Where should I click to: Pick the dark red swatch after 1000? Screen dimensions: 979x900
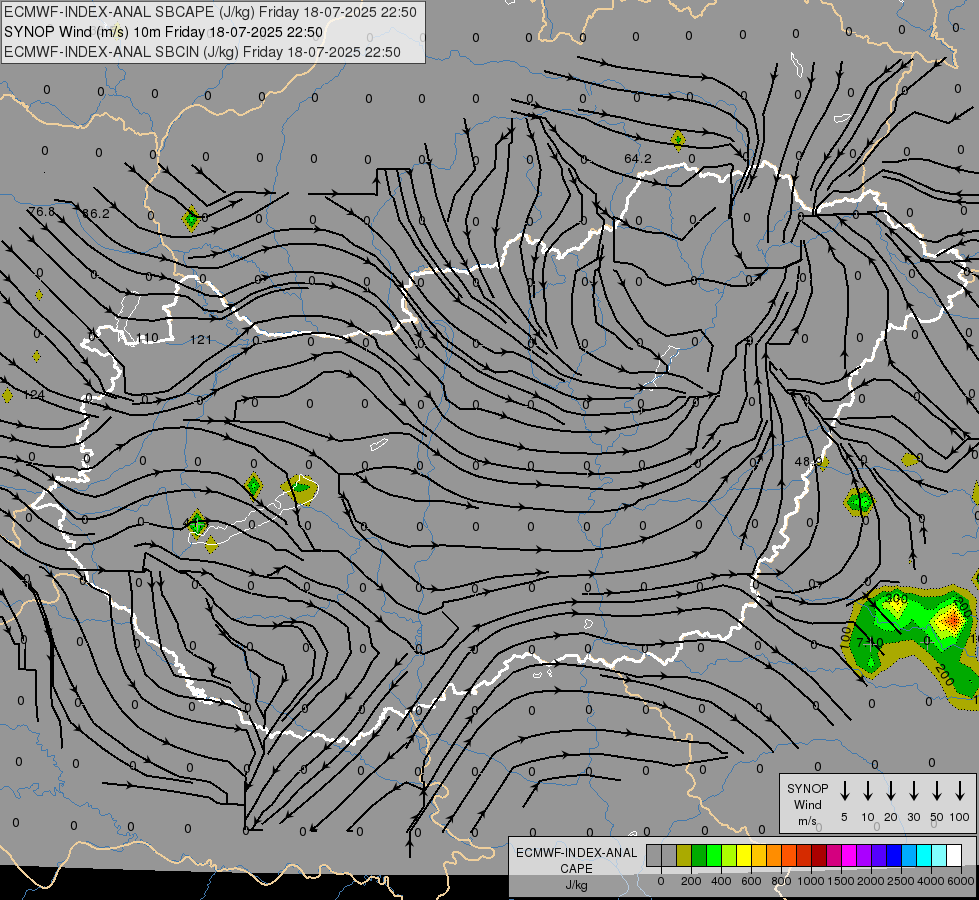pyautogui.click(x=819, y=855)
